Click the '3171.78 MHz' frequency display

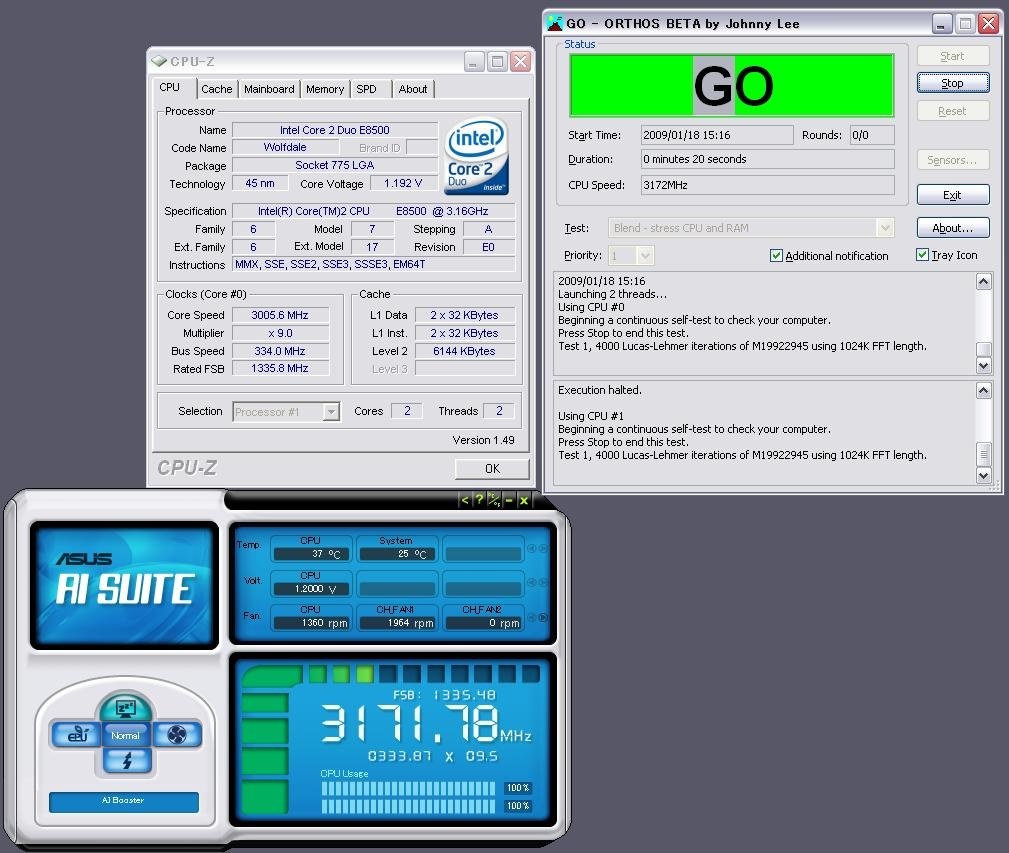point(426,724)
